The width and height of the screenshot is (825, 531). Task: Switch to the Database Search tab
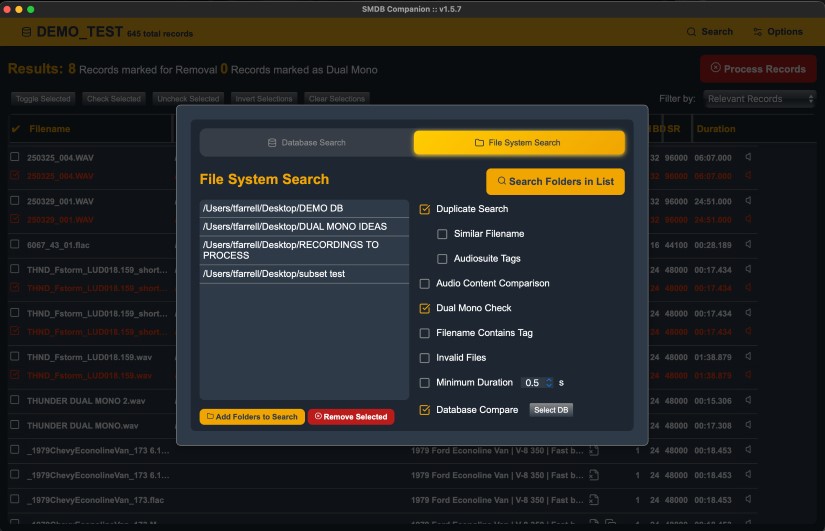pyautogui.click(x=306, y=143)
